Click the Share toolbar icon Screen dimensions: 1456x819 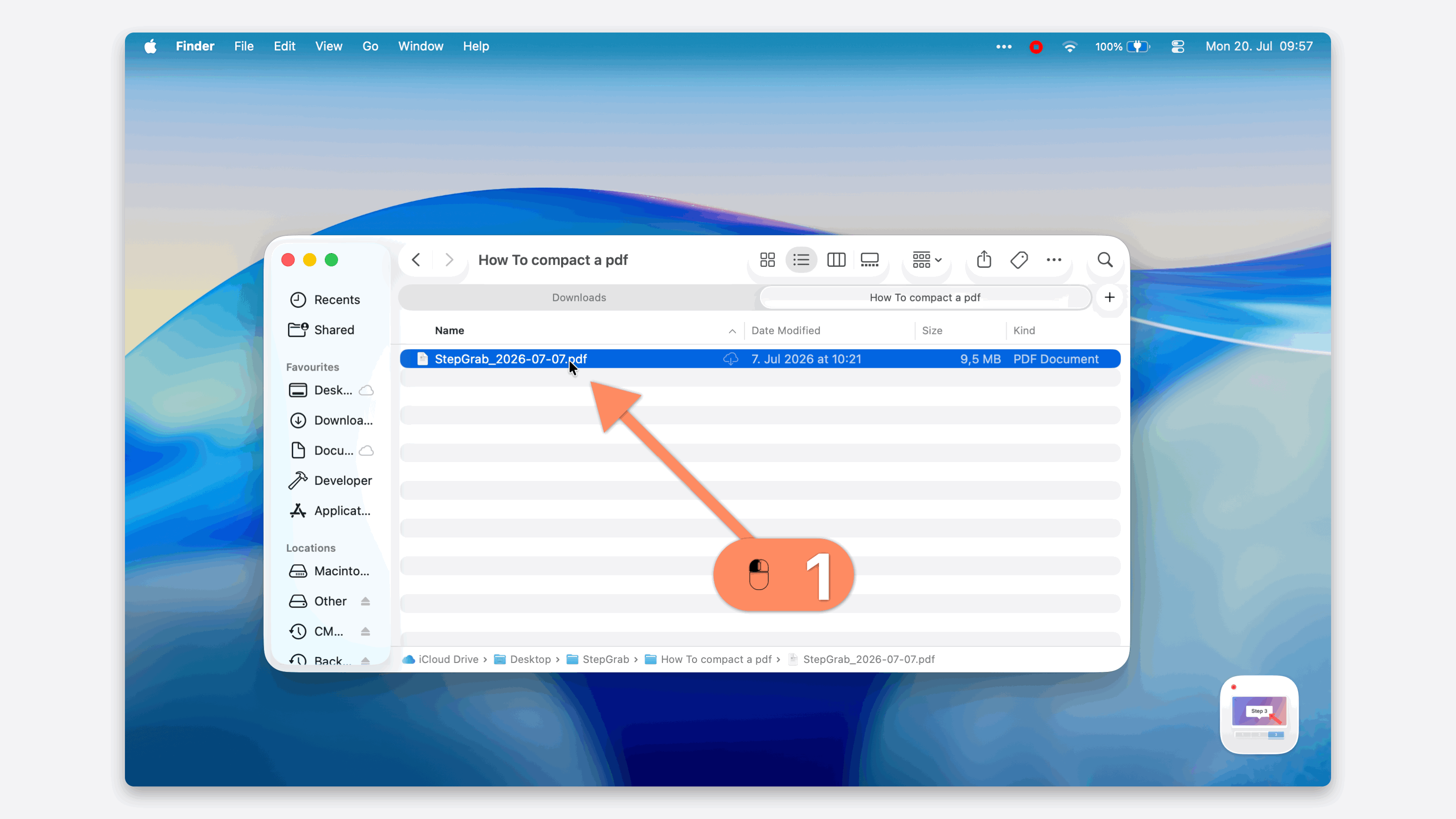point(984,259)
